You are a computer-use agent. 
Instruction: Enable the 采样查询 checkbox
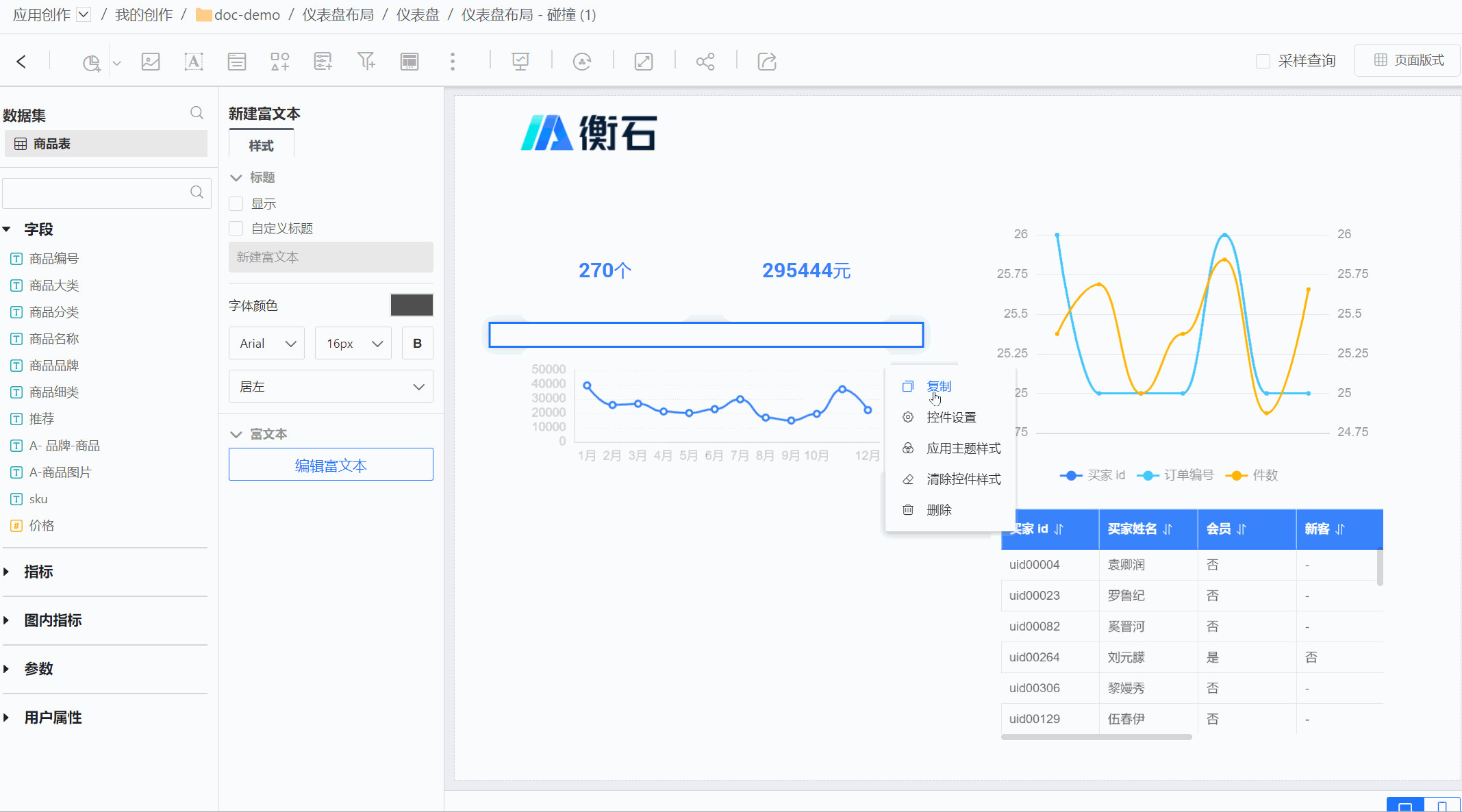point(1263,61)
